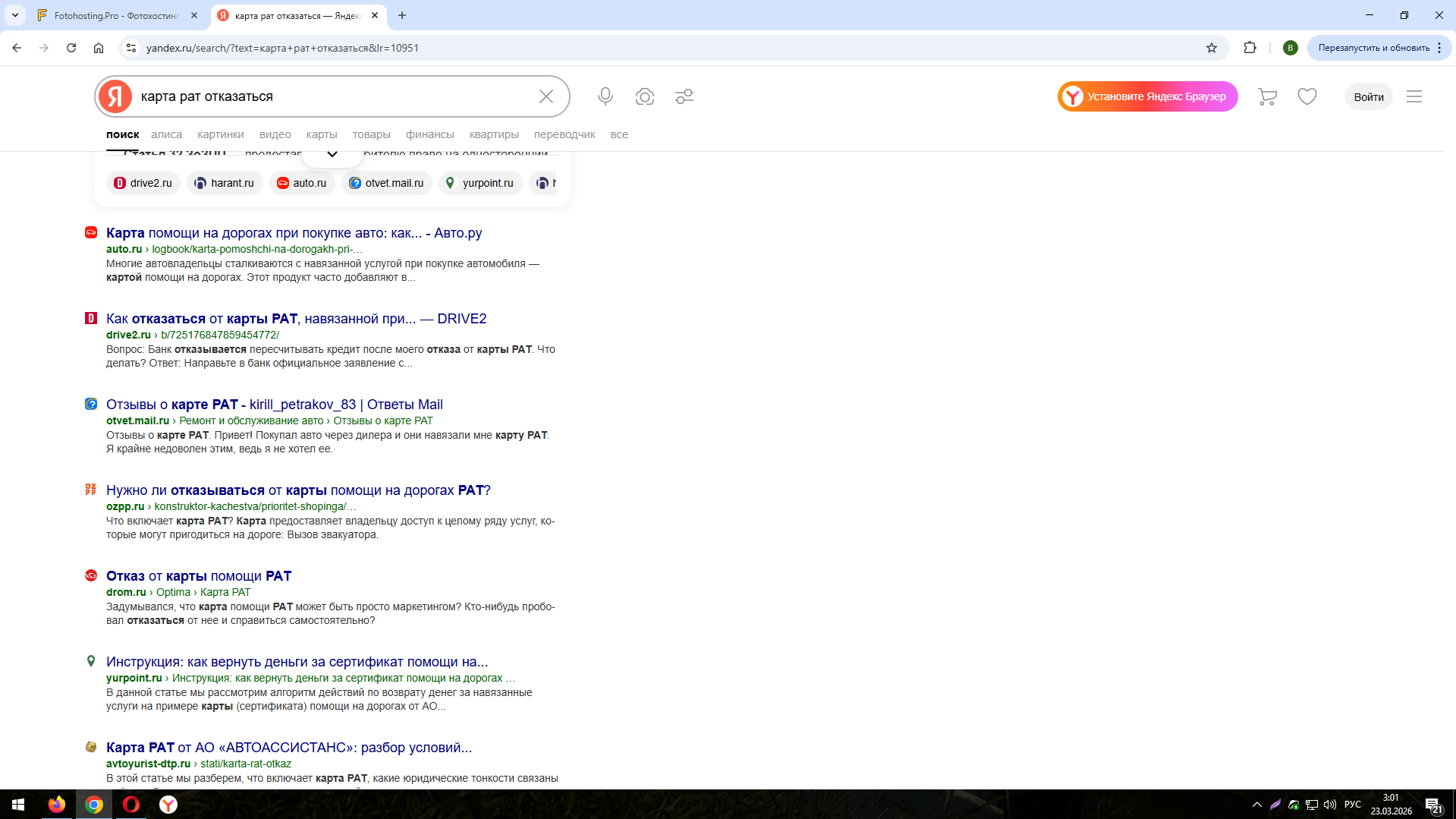Open Chrome profile avatar B
This screenshot has width=1456, height=819.
1290,48
